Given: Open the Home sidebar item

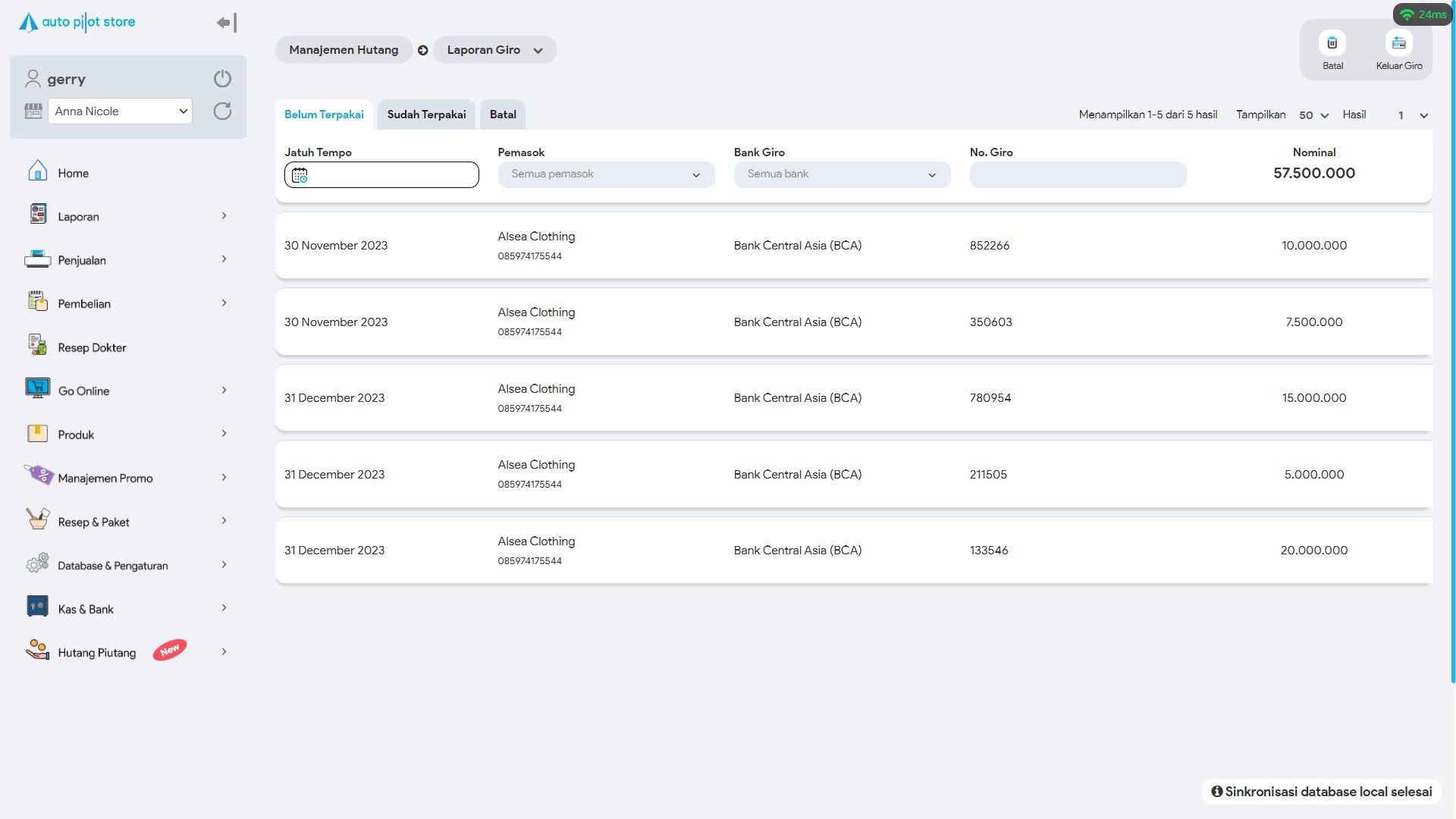Looking at the screenshot, I should click(x=73, y=173).
